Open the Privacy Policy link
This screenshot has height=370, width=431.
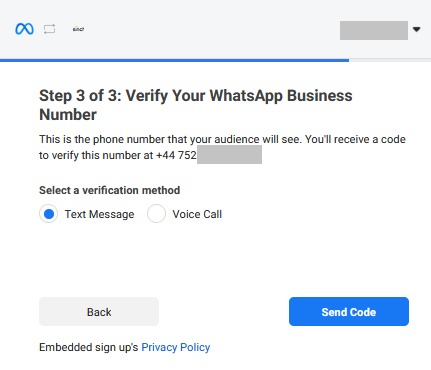click(176, 347)
